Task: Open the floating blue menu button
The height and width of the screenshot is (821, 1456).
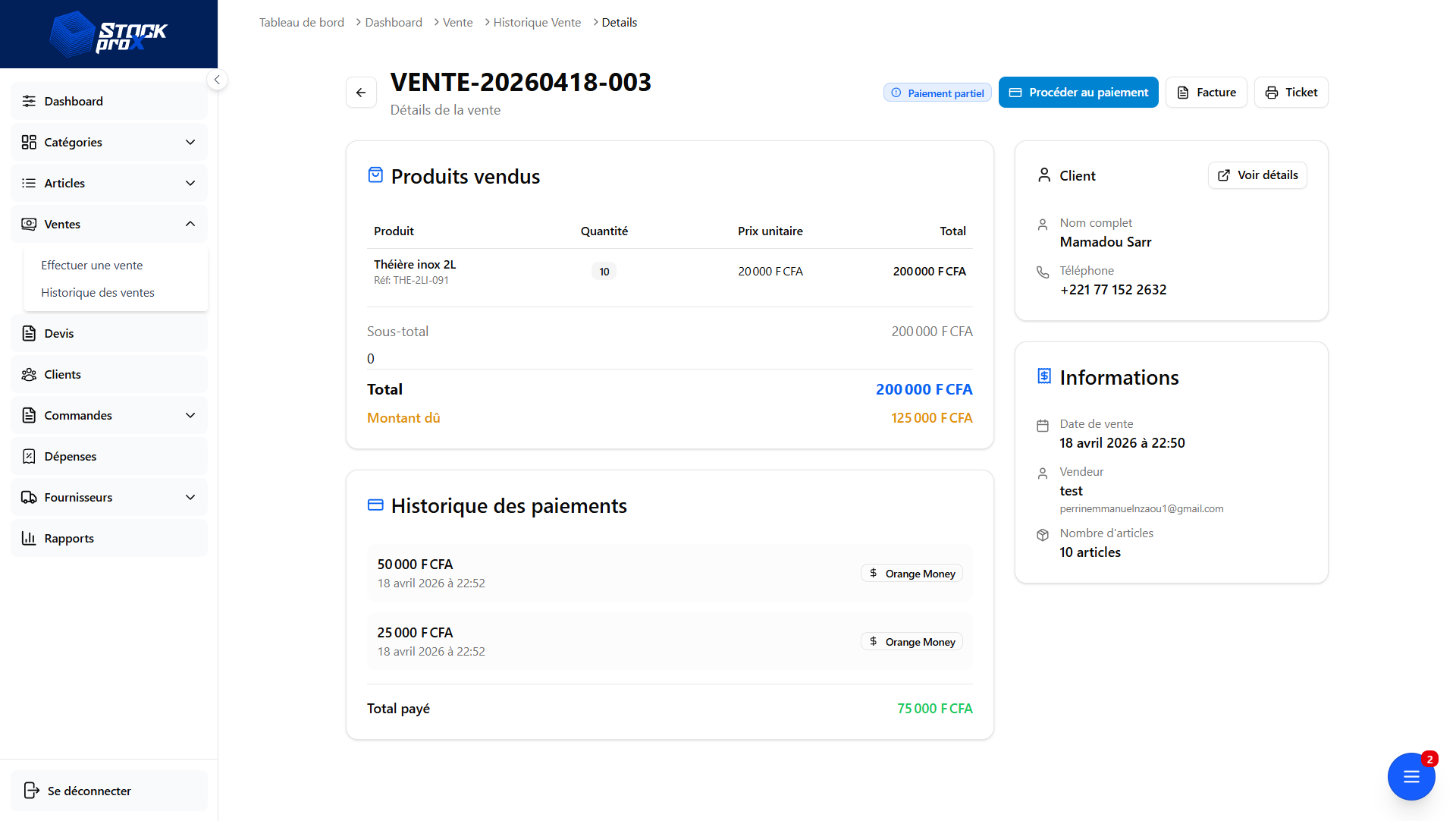Action: (1410, 776)
